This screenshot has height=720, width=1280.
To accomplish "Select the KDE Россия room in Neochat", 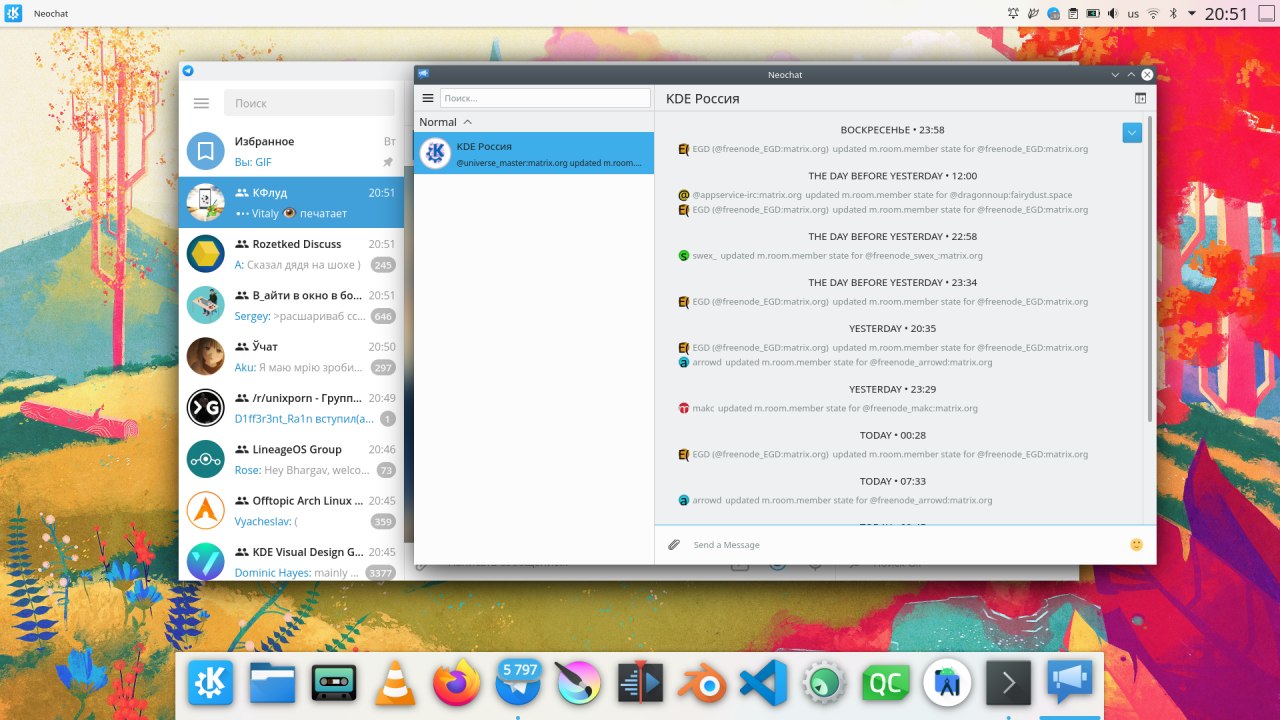I will [534, 153].
